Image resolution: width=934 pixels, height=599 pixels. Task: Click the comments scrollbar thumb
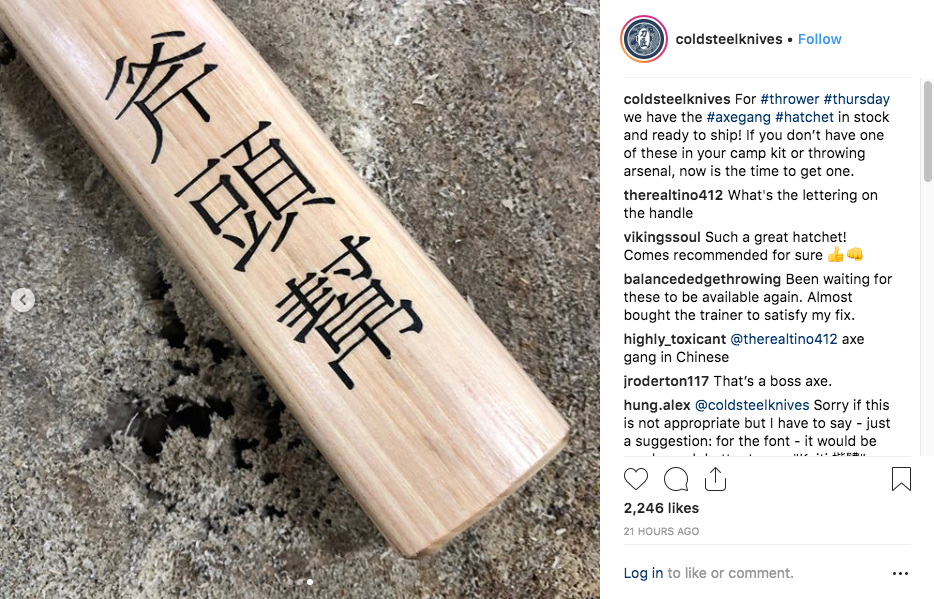[927, 131]
